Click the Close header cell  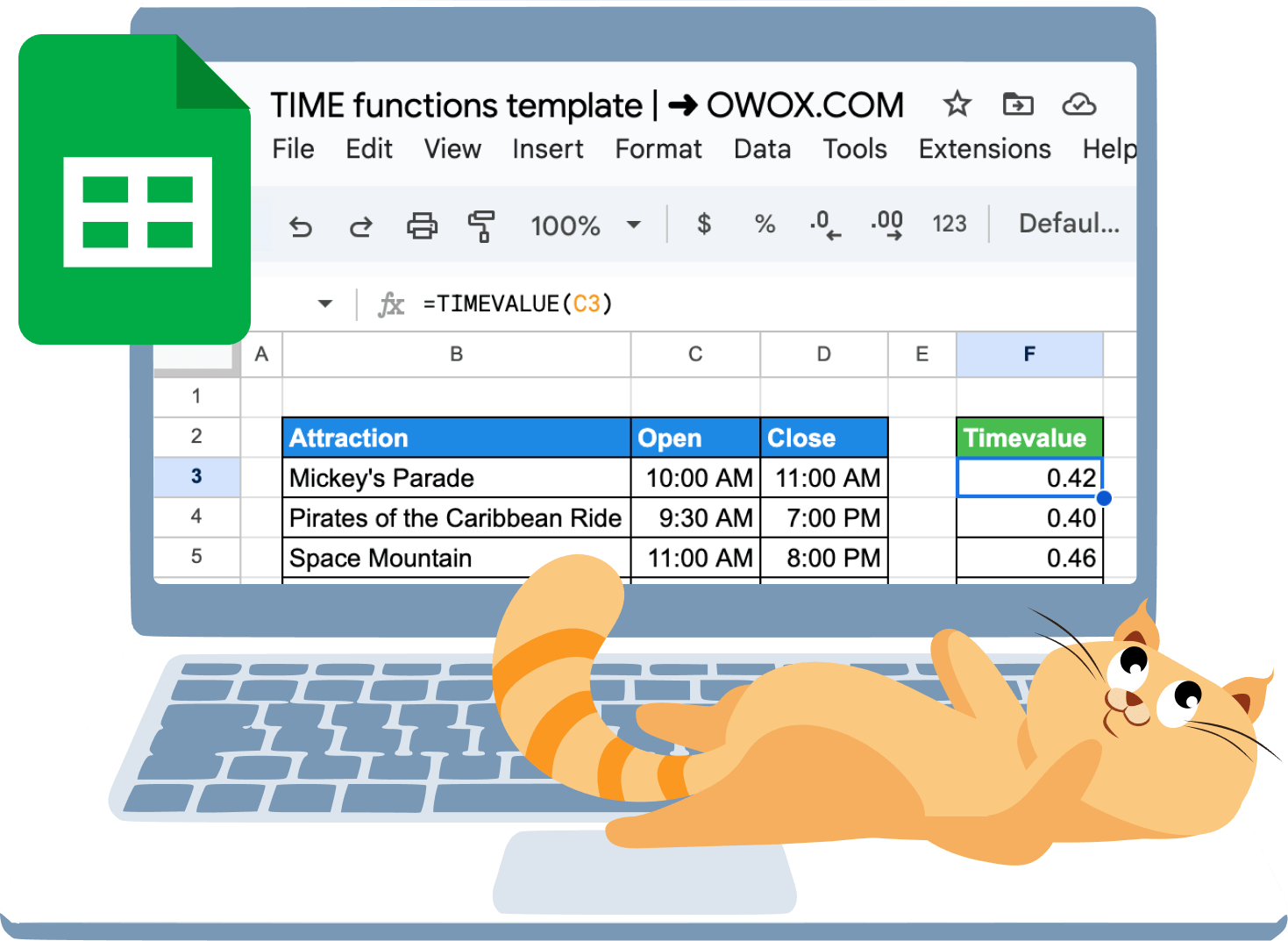point(824,438)
